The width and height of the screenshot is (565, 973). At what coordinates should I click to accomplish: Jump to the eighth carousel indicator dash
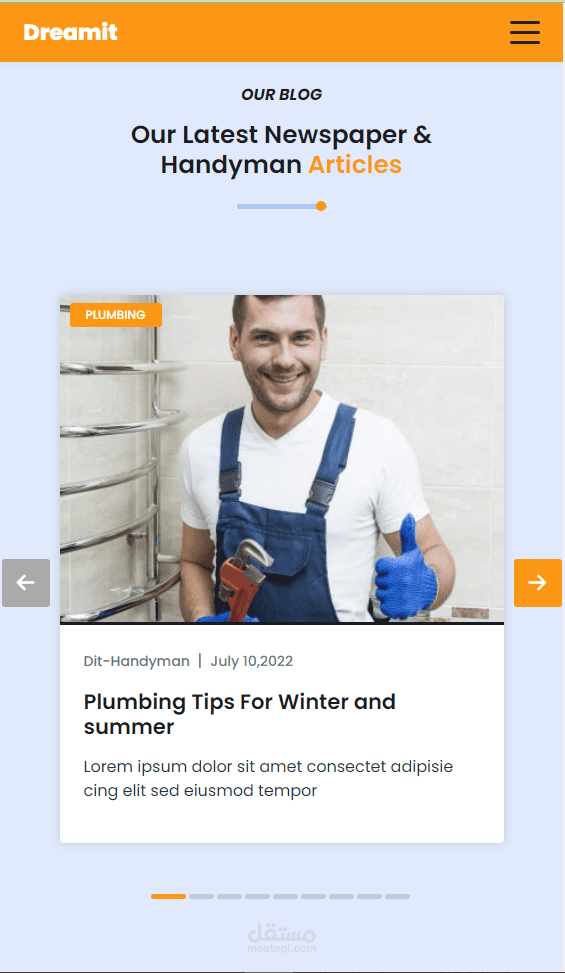pyautogui.click(x=369, y=896)
